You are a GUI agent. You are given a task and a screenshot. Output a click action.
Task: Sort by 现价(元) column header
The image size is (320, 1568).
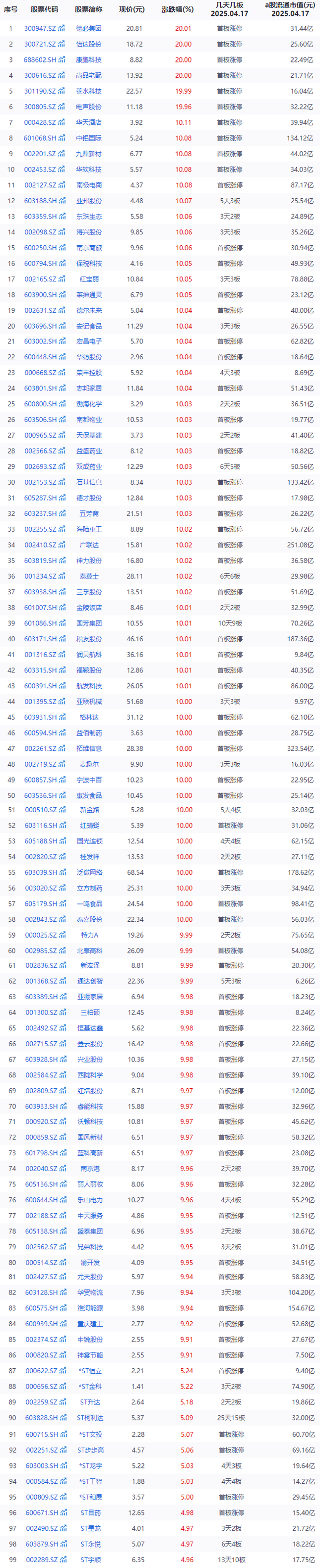pos(131,10)
